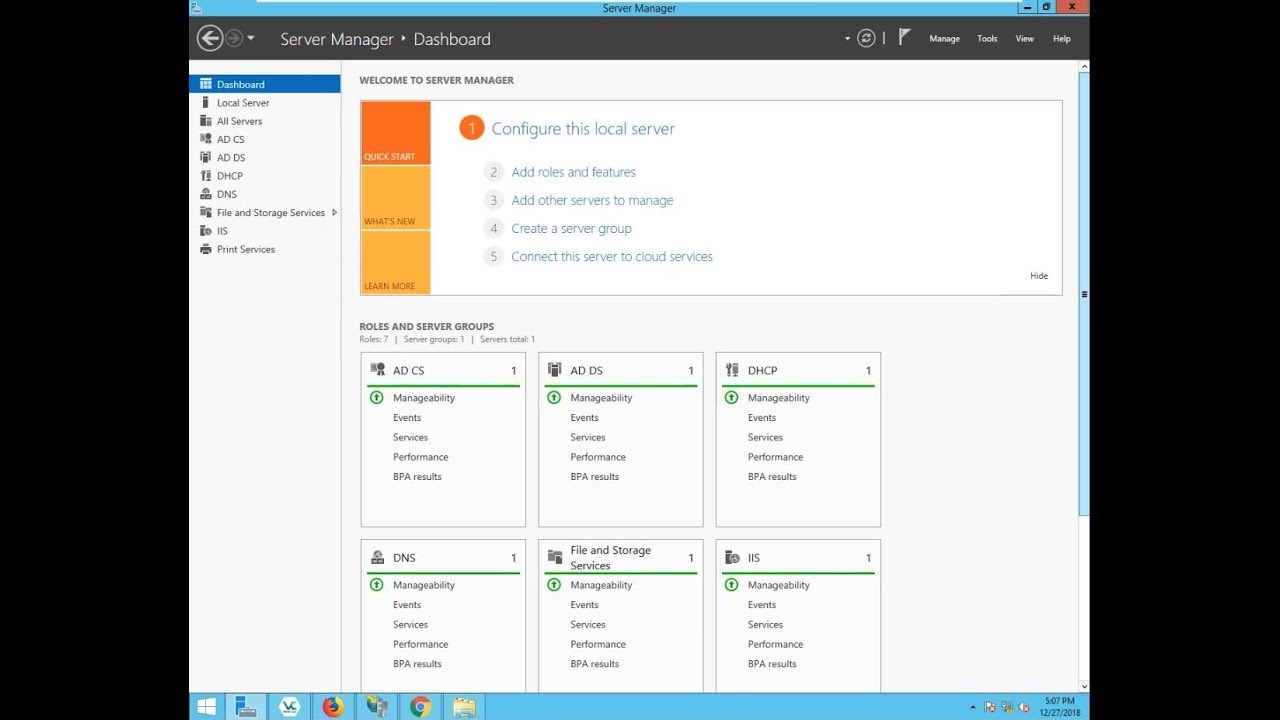The width and height of the screenshot is (1280, 720).
Task: Select All Servers in the sidebar
Action: [x=265, y=121]
